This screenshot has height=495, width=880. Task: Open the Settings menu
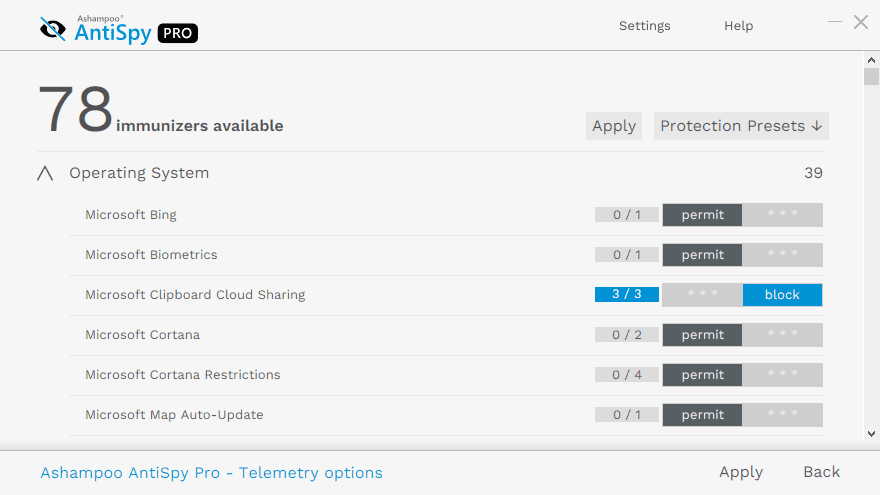coord(644,26)
